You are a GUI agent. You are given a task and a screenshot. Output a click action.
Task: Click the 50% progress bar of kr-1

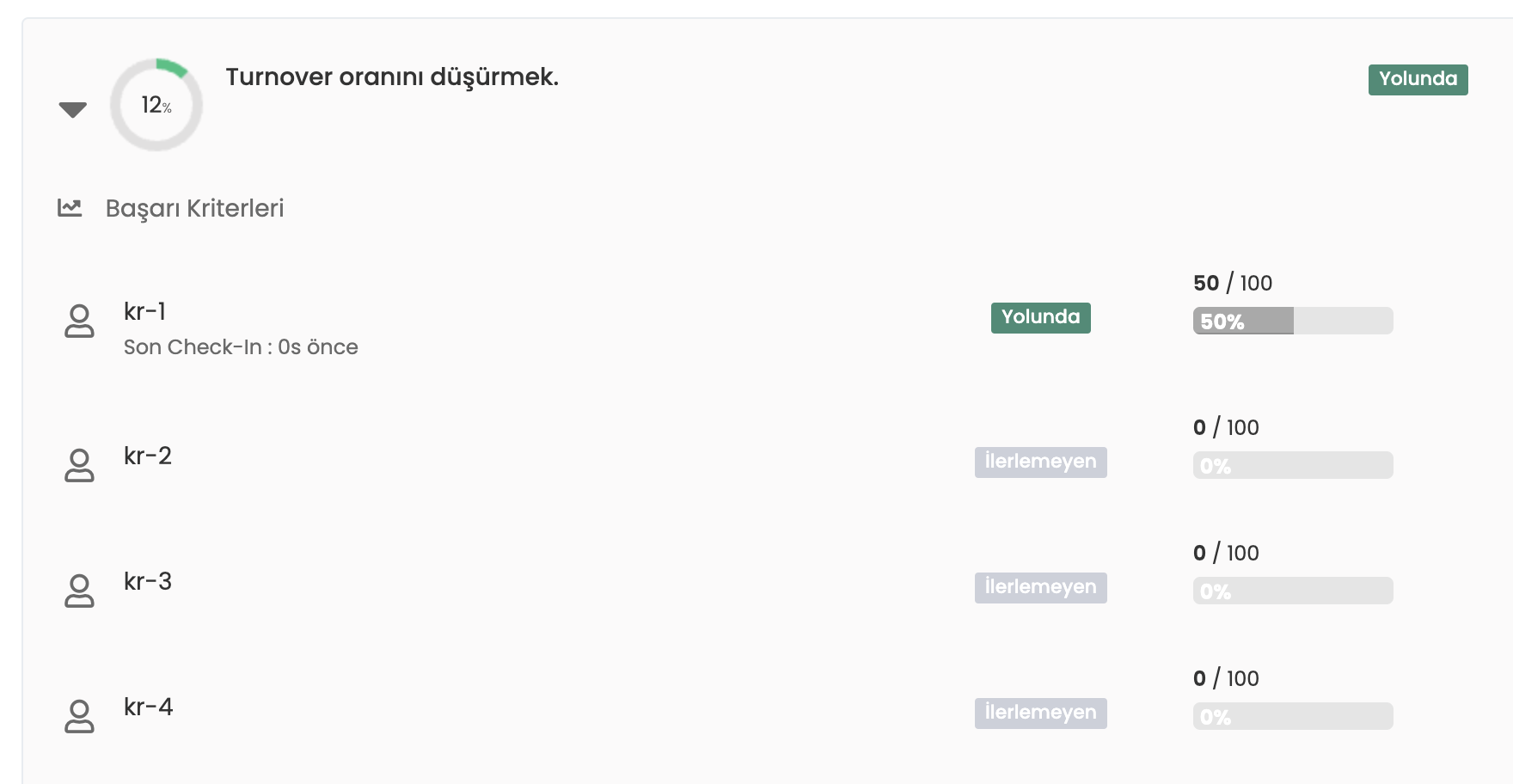(1292, 321)
